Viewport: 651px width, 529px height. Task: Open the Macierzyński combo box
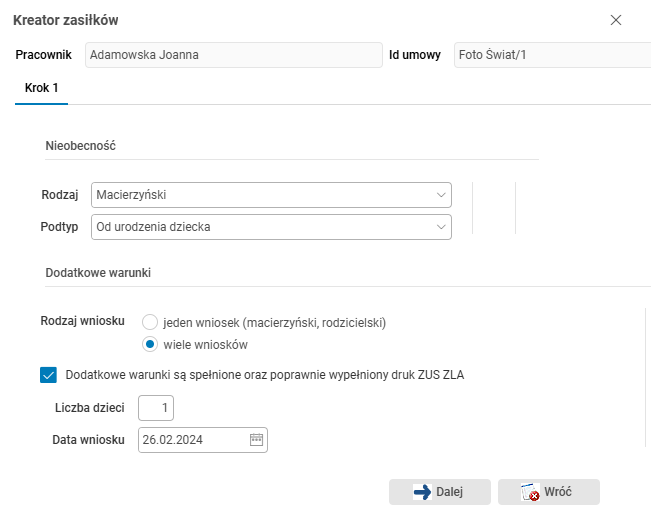coord(260,195)
